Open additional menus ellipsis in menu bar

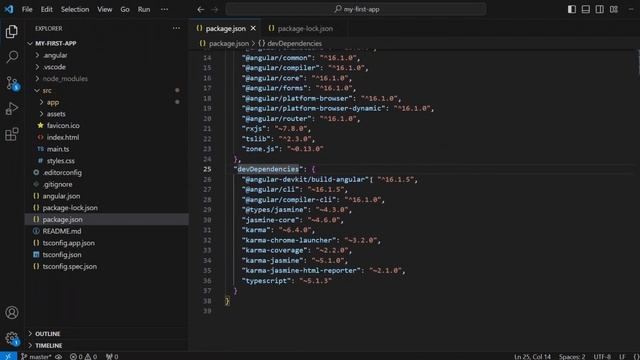[x=164, y=9]
